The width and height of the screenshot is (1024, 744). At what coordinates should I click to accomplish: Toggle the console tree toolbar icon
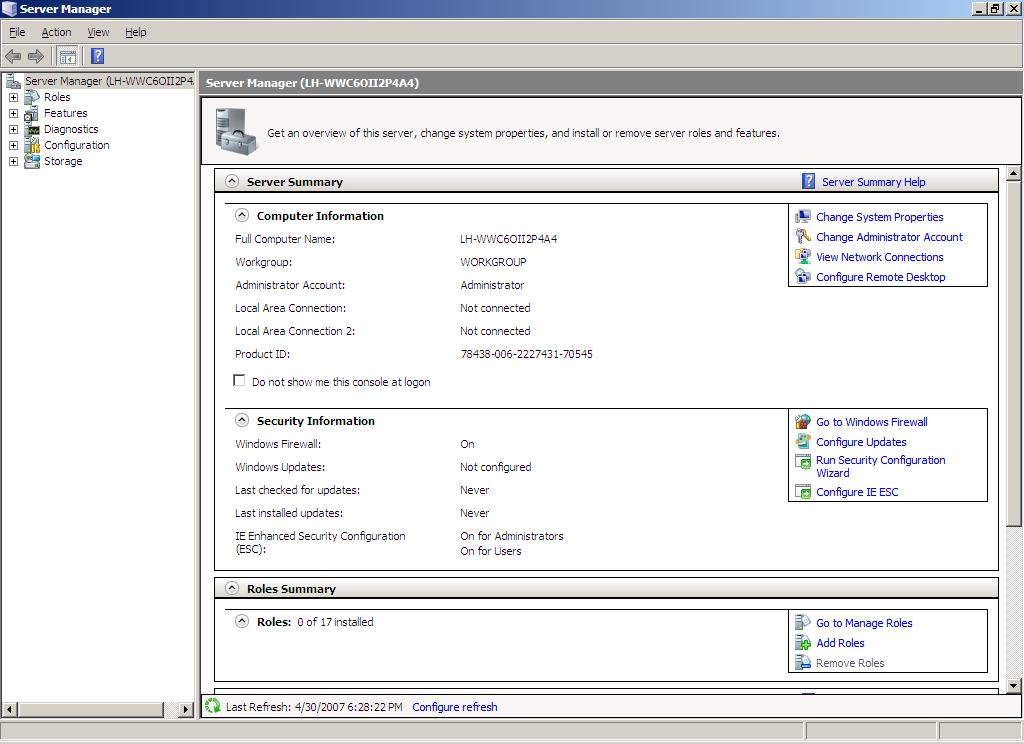pos(67,56)
